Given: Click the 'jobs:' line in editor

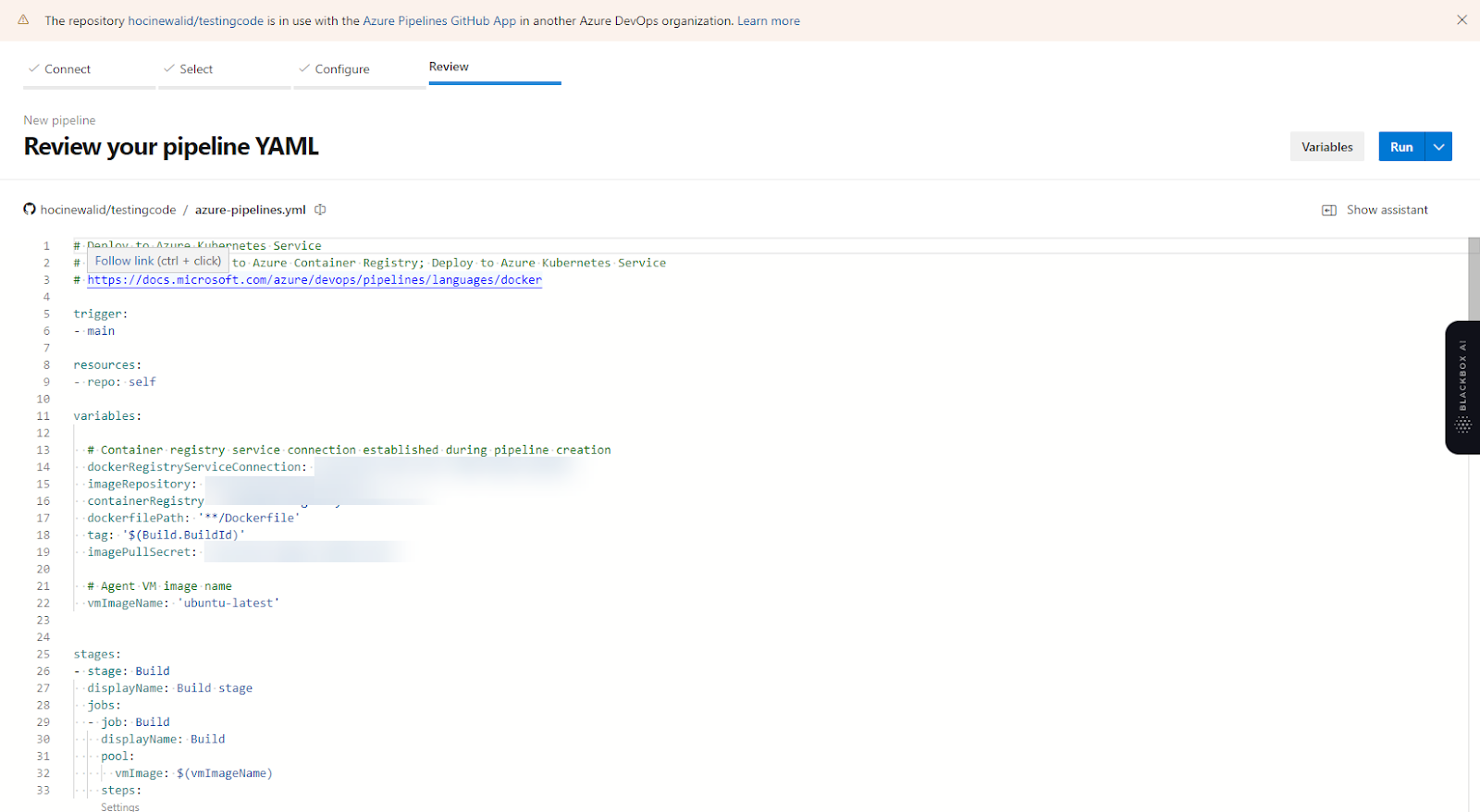Looking at the screenshot, I should pyautogui.click(x=104, y=706).
